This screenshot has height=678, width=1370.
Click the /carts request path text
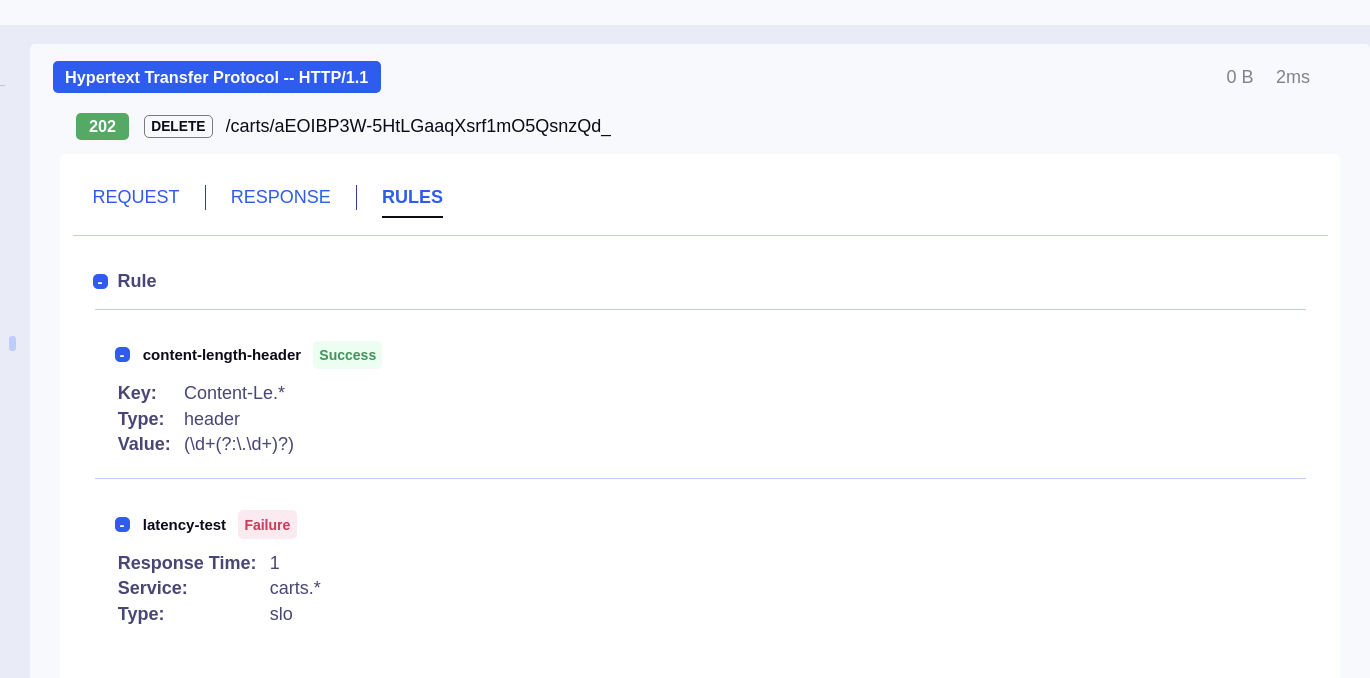[x=417, y=127]
